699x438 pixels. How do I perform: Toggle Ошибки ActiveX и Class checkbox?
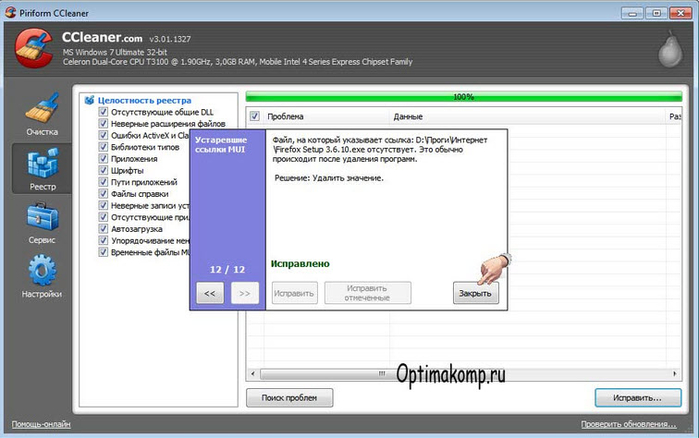pyautogui.click(x=103, y=135)
